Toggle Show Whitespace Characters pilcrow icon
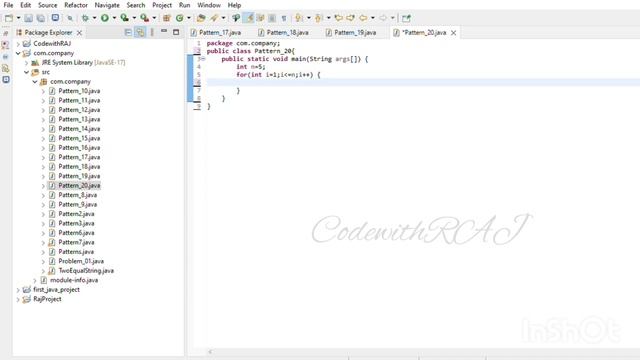This screenshot has width=640, height=360. click(x=284, y=18)
